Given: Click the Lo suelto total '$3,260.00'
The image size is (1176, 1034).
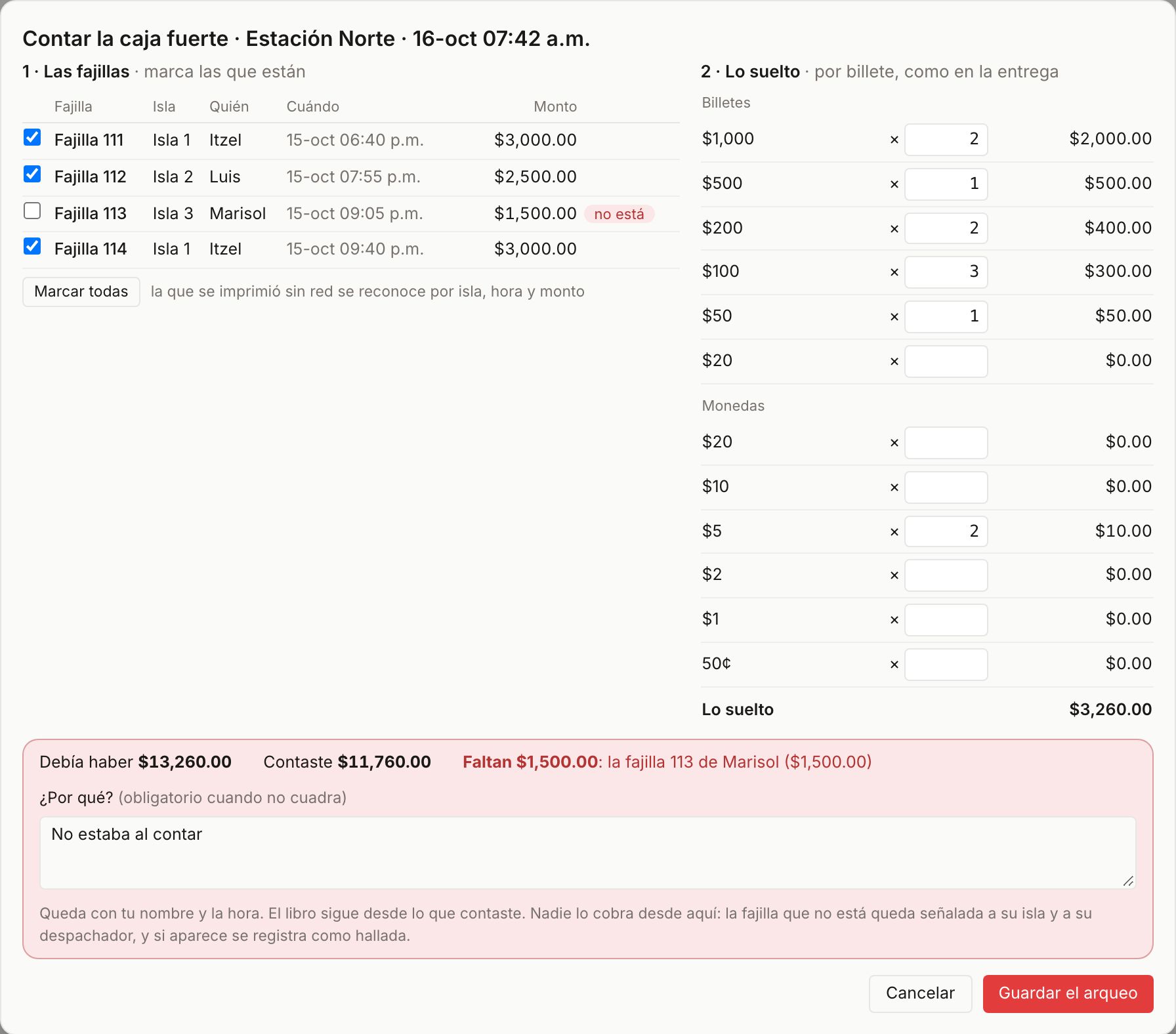Looking at the screenshot, I should (x=1110, y=709).
